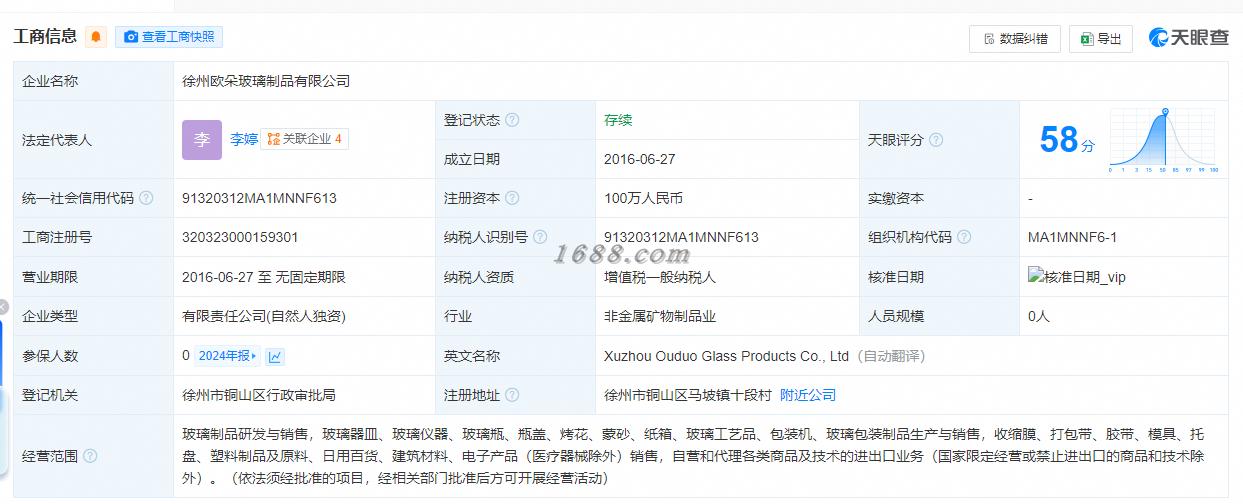Select organization code MA1MNNF6-1
Viewport: 1243px width, 504px height.
point(1072,237)
